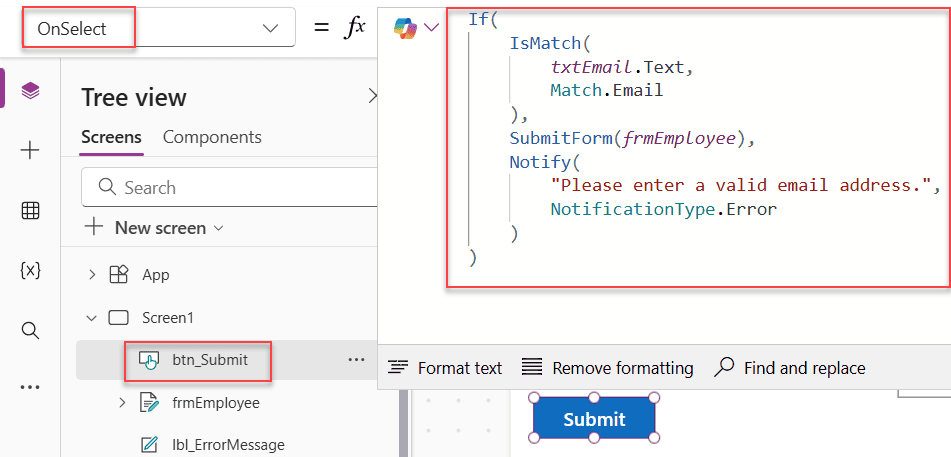The width and height of the screenshot is (951, 457).
Task: Click the tree view Search field
Action: coord(230,188)
